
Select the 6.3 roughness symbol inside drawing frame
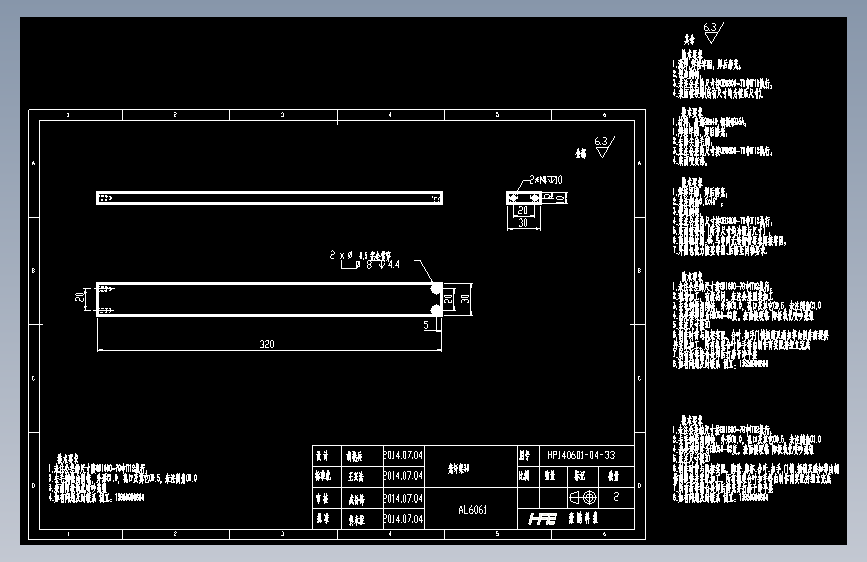click(604, 147)
